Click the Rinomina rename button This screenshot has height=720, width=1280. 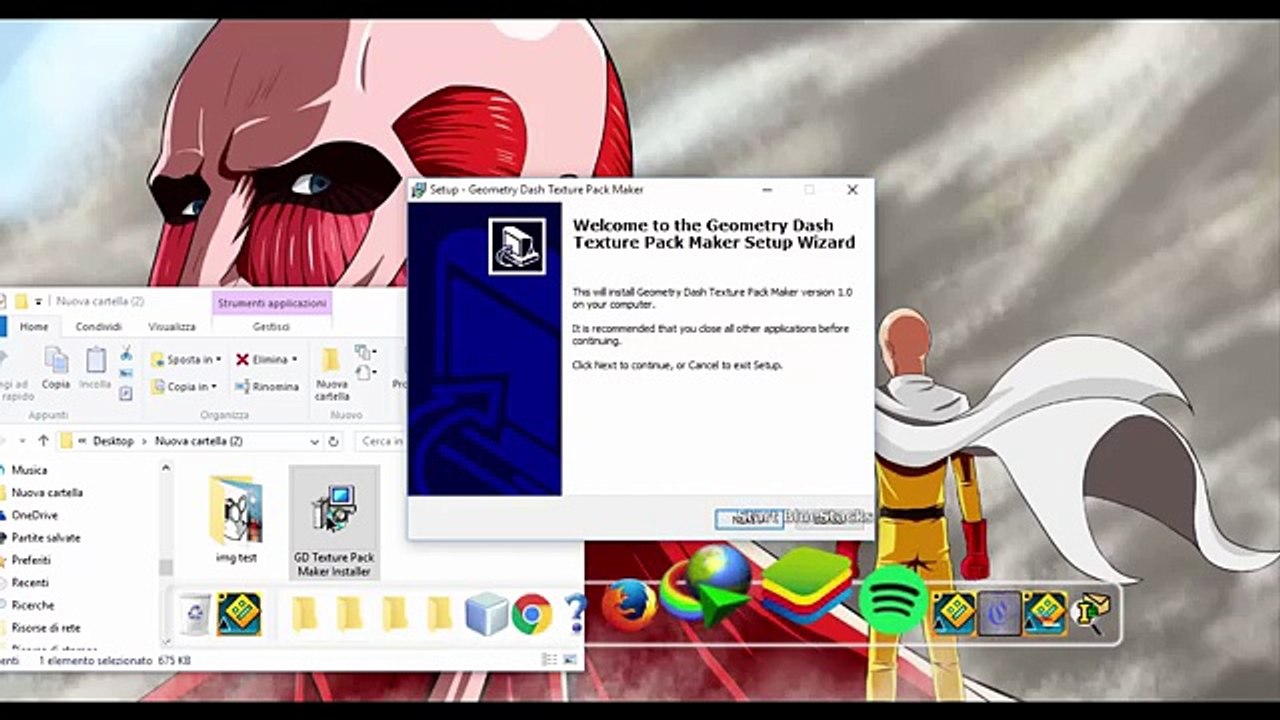point(267,386)
